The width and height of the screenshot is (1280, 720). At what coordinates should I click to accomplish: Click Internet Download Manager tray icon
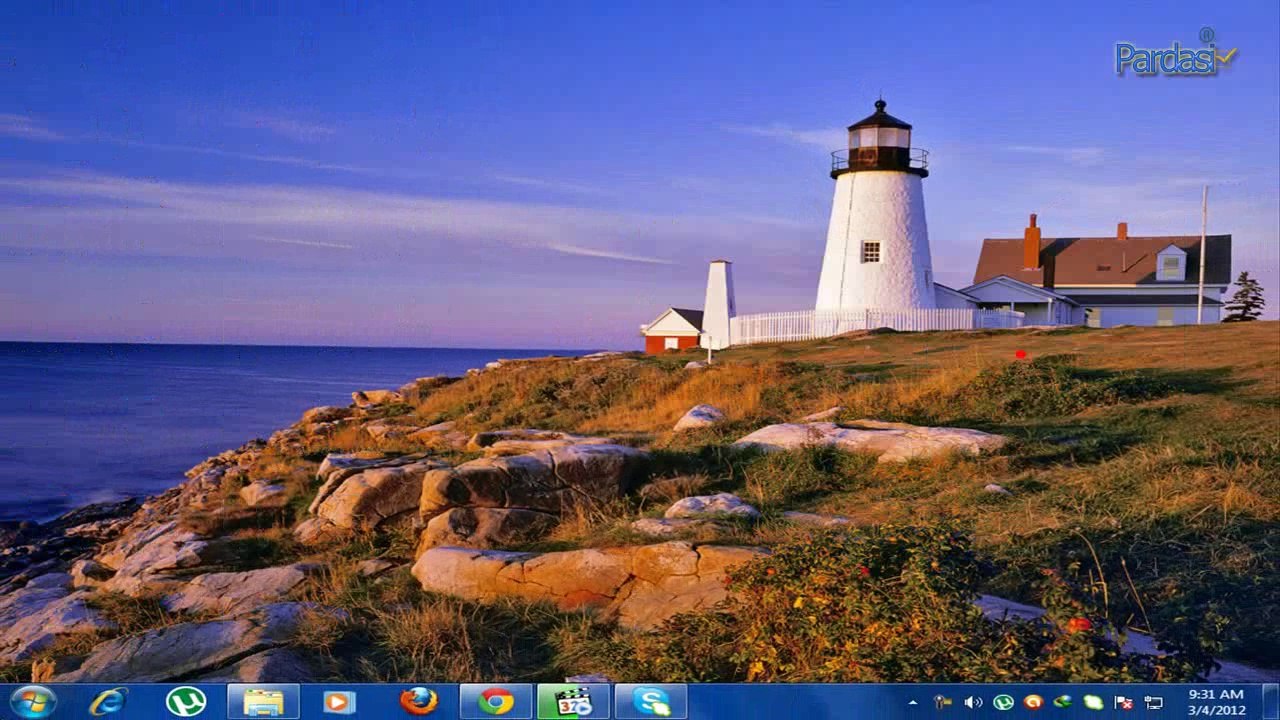1063,702
